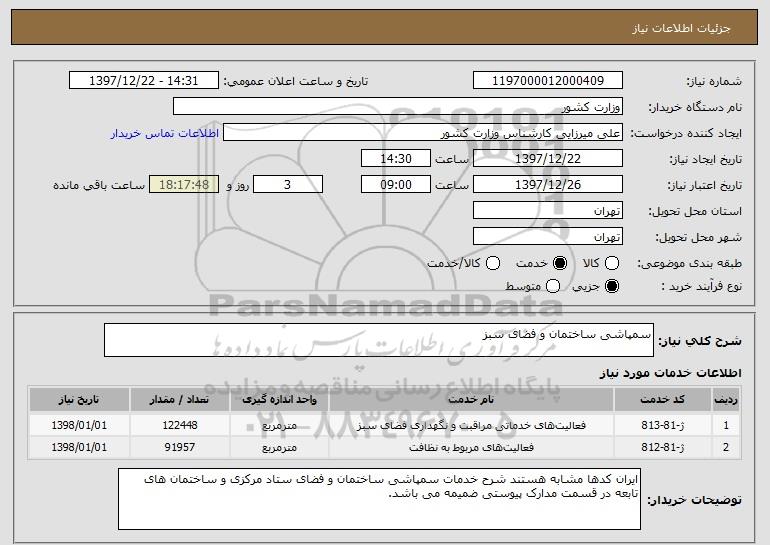Click the تاریخ نیاز column header
Viewport: 770px width, 545px height.
click(79, 400)
